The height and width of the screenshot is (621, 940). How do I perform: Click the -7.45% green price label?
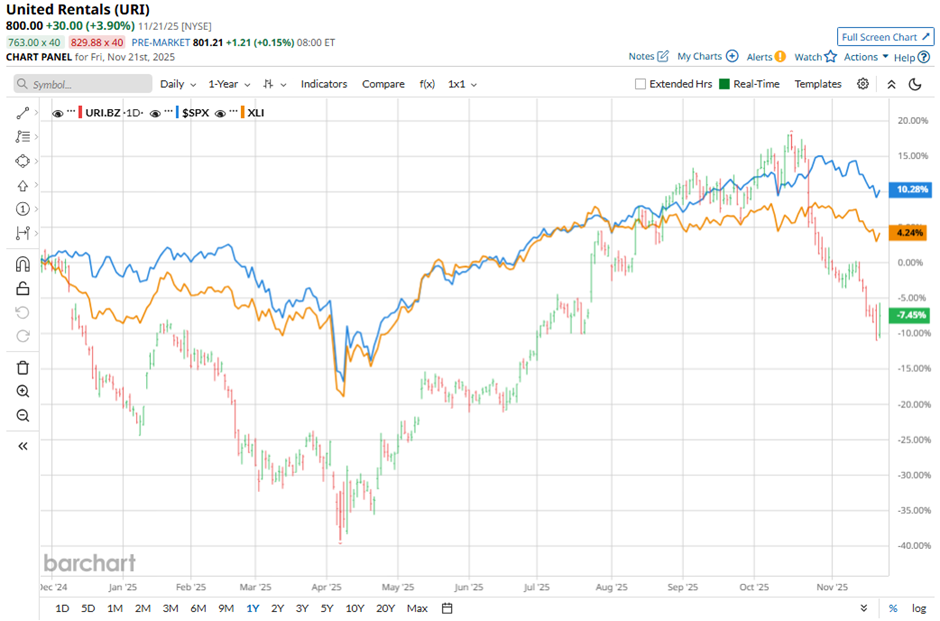(909, 315)
